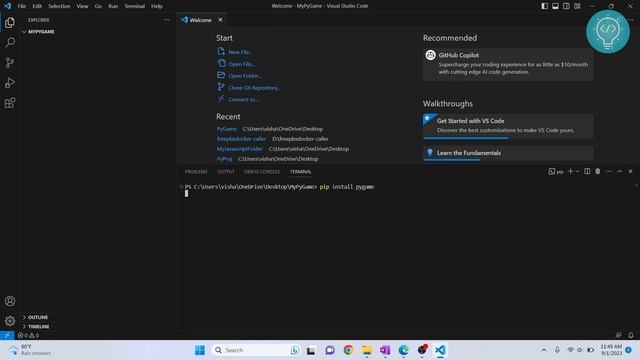Open the clock and date in system tray
The width and height of the screenshot is (640, 360).
click(611, 350)
